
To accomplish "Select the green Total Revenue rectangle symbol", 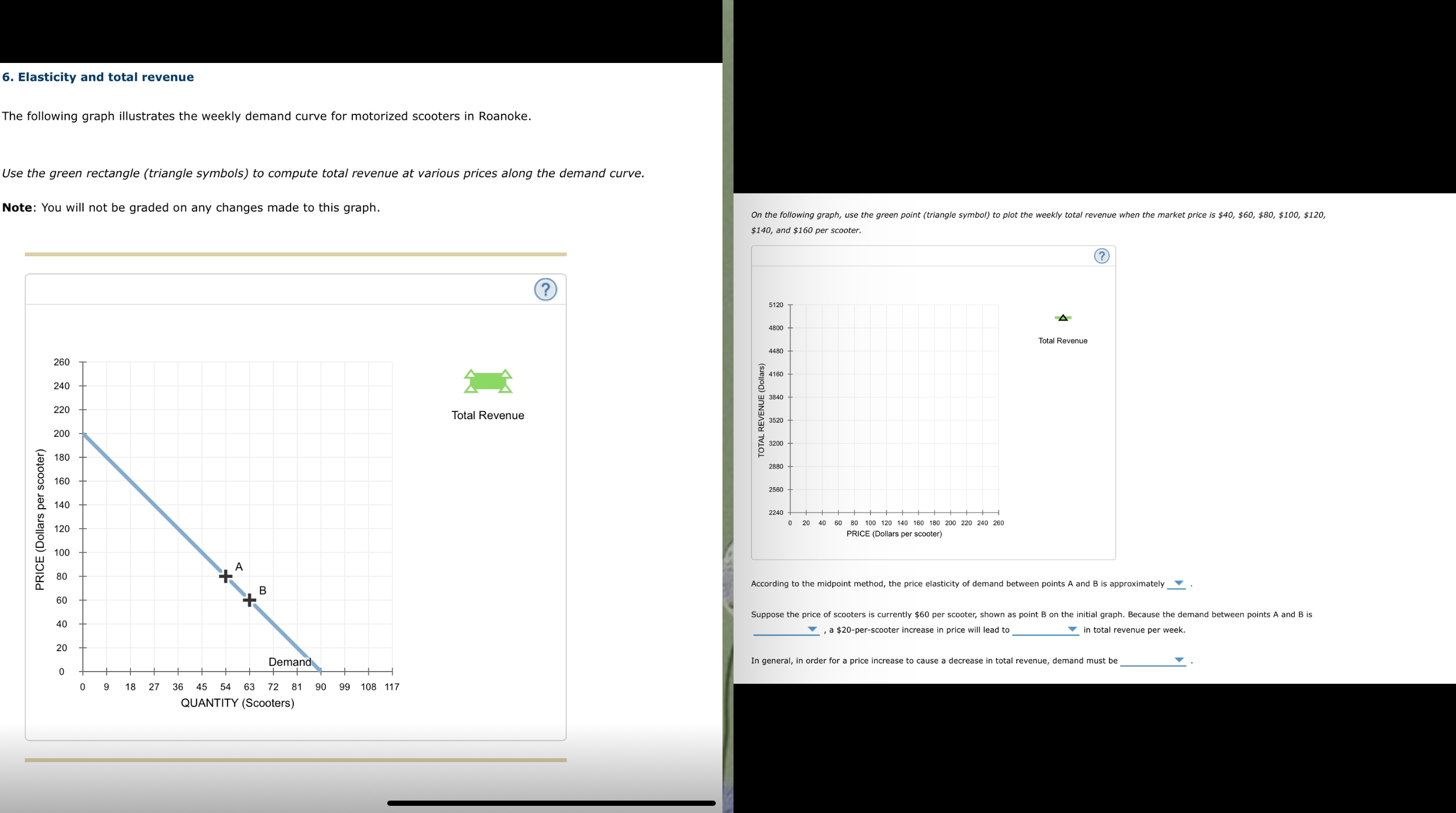I will pos(487,382).
